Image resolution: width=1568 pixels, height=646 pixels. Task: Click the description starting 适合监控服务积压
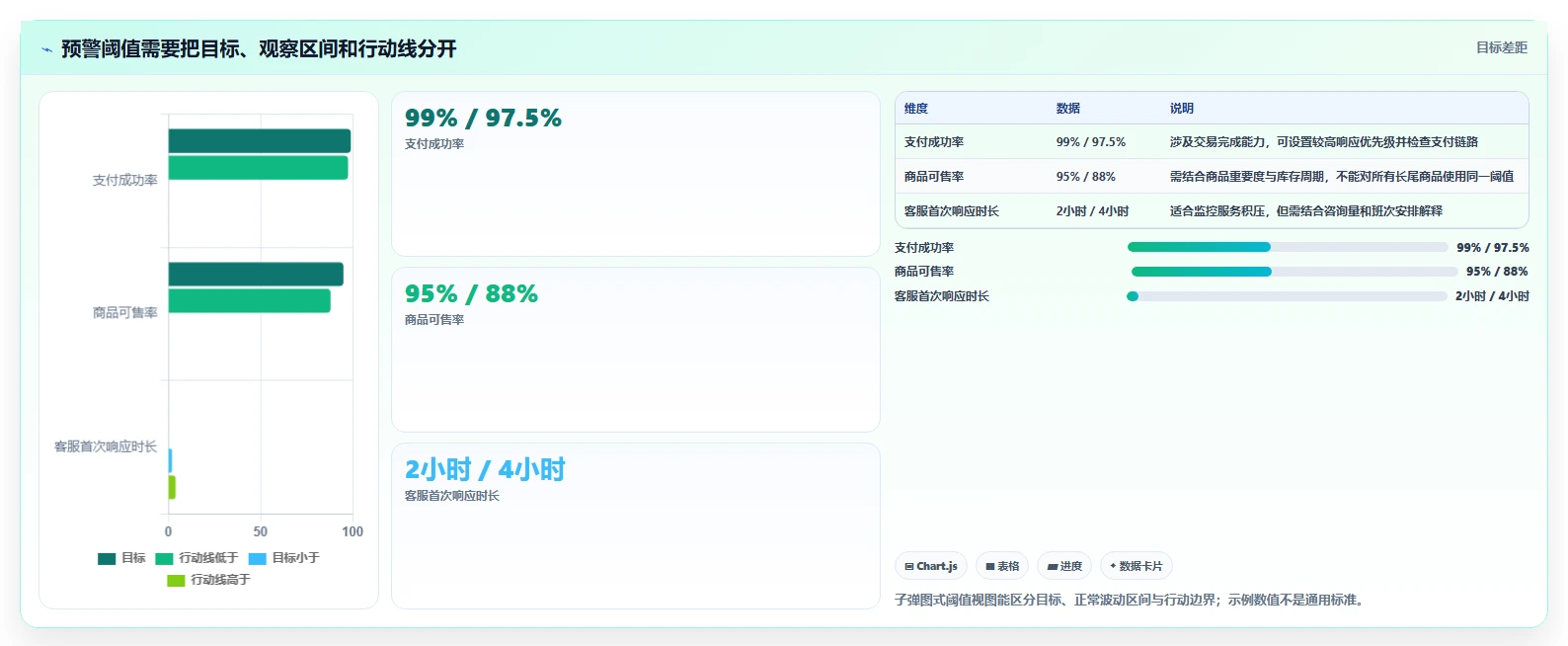pyautogui.click(x=1306, y=211)
